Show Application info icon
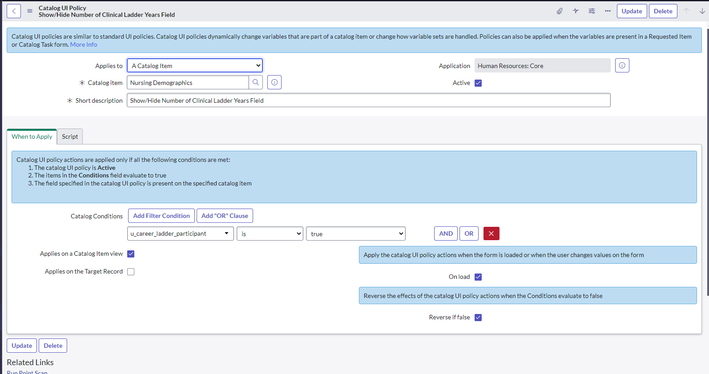This screenshot has width=709, height=374. 622,66
